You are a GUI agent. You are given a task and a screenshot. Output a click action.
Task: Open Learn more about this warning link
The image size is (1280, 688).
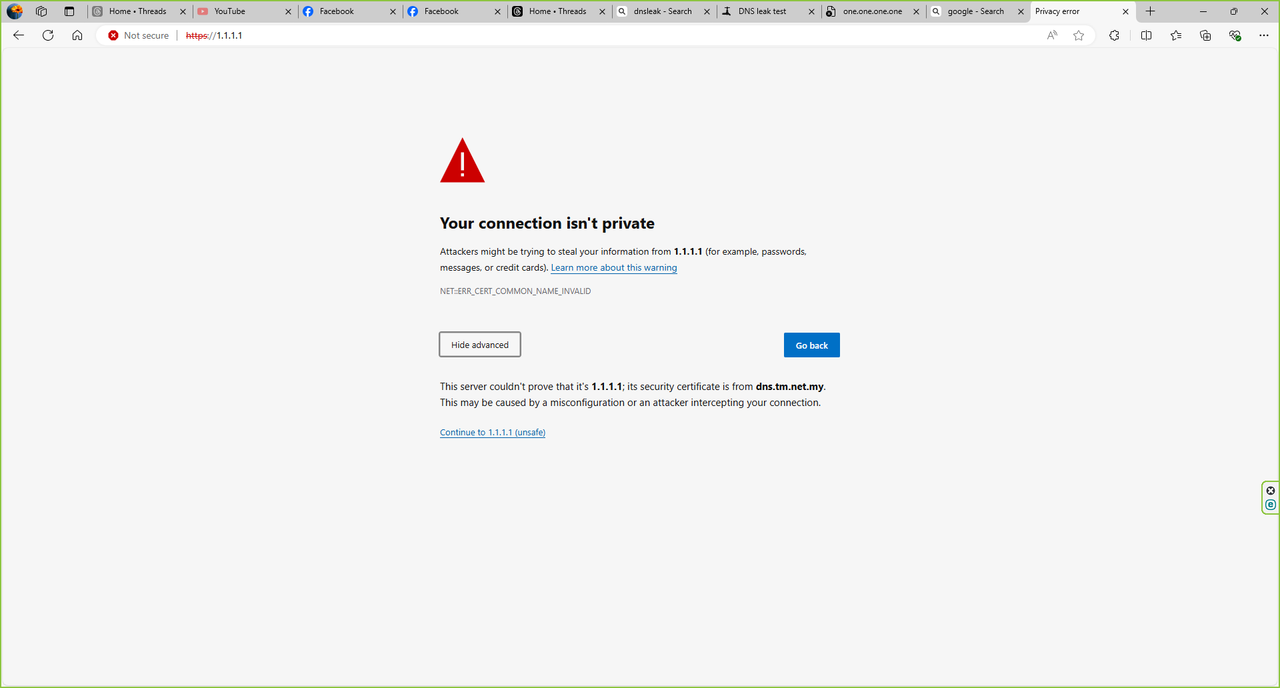pos(614,268)
